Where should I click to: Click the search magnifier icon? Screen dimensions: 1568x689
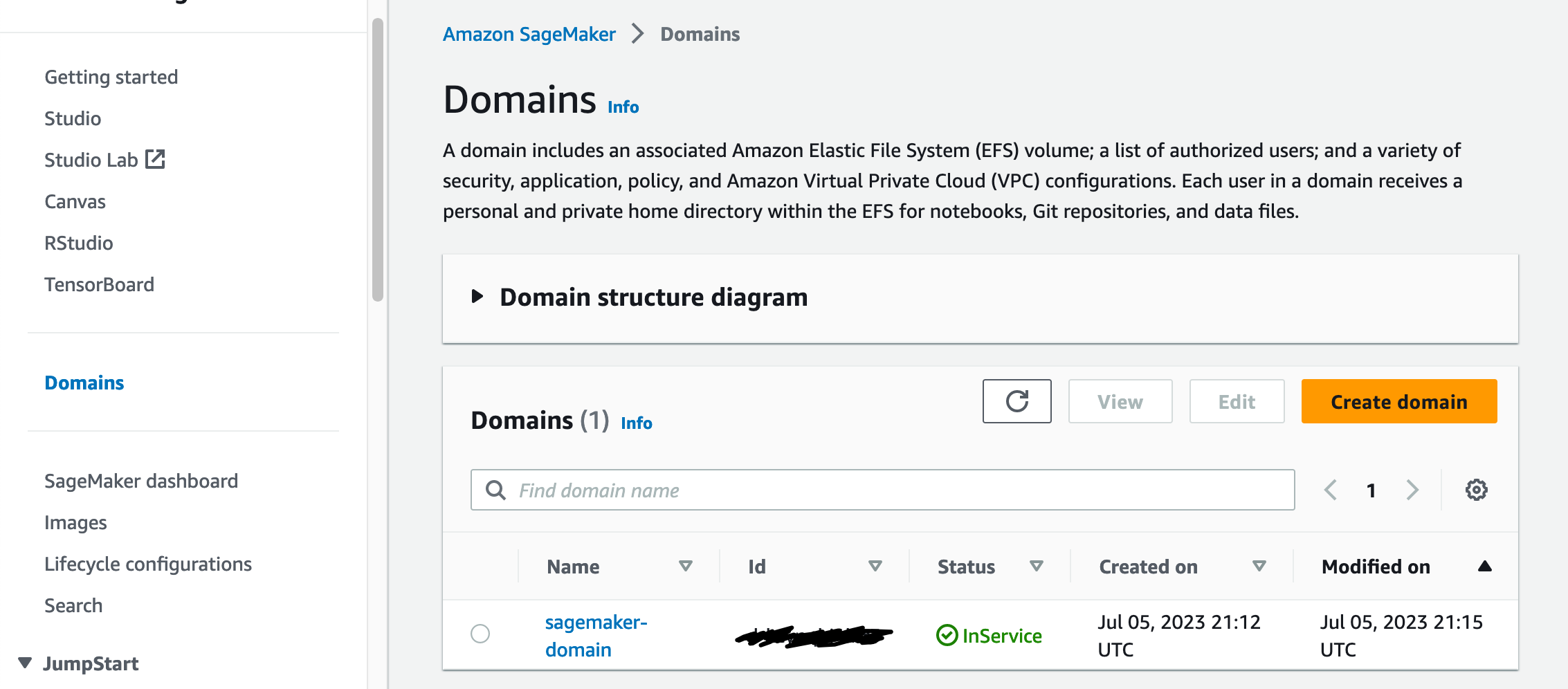pos(495,490)
